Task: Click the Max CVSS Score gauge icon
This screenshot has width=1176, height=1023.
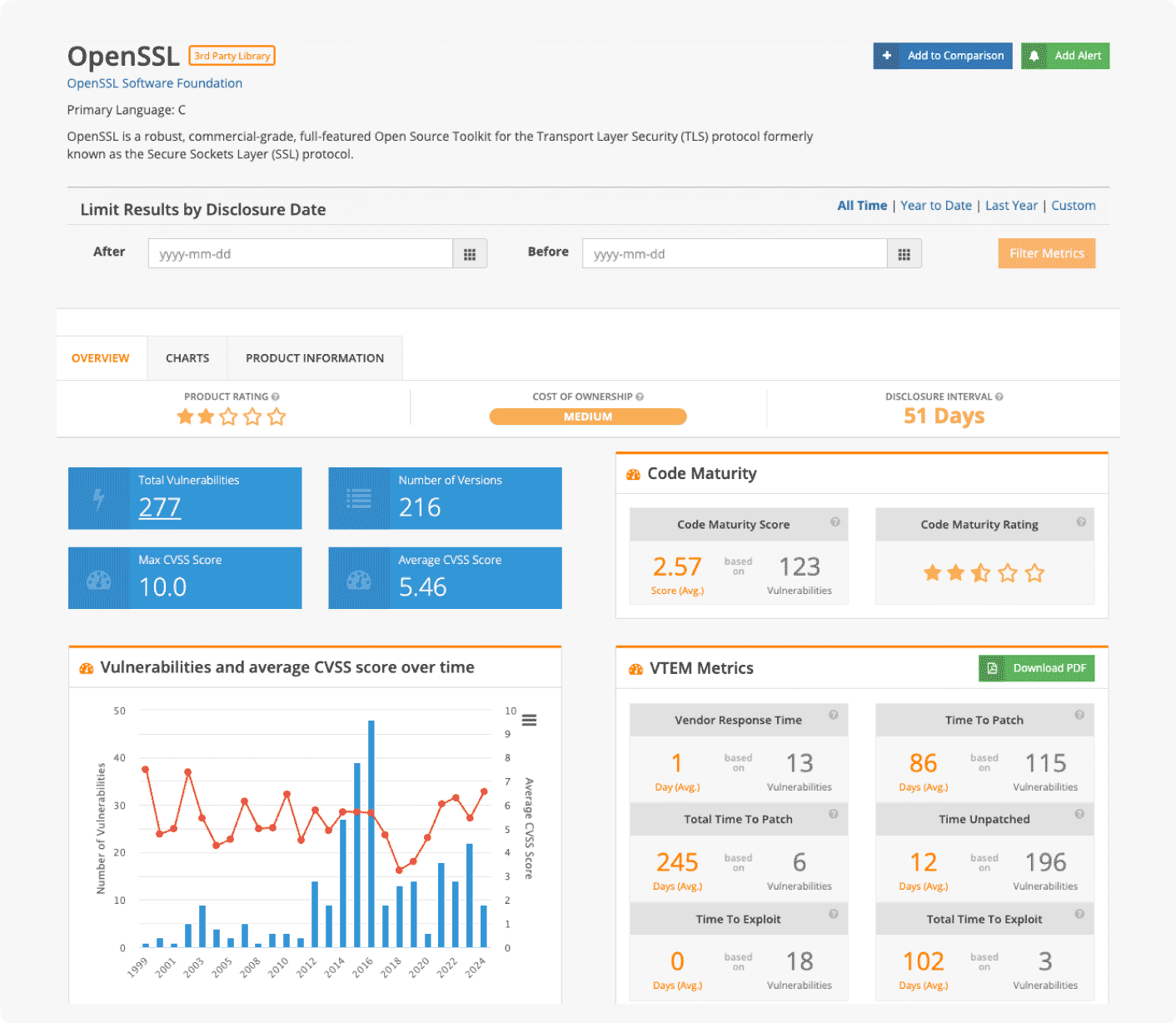Action: pyautogui.click(x=99, y=579)
